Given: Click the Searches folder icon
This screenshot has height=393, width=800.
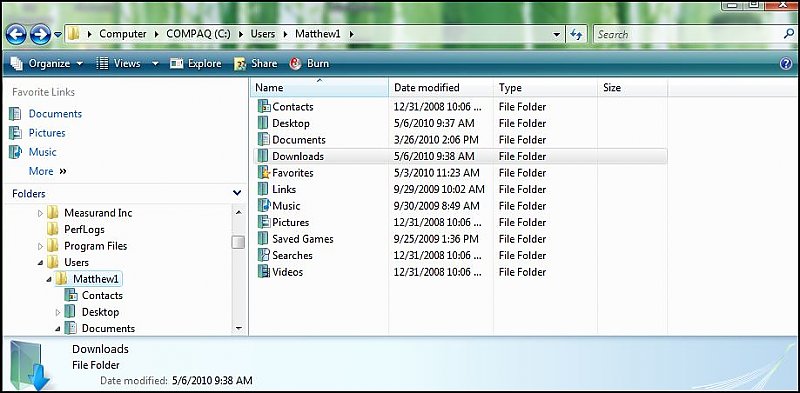Looking at the screenshot, I should (x=263, y=255).
